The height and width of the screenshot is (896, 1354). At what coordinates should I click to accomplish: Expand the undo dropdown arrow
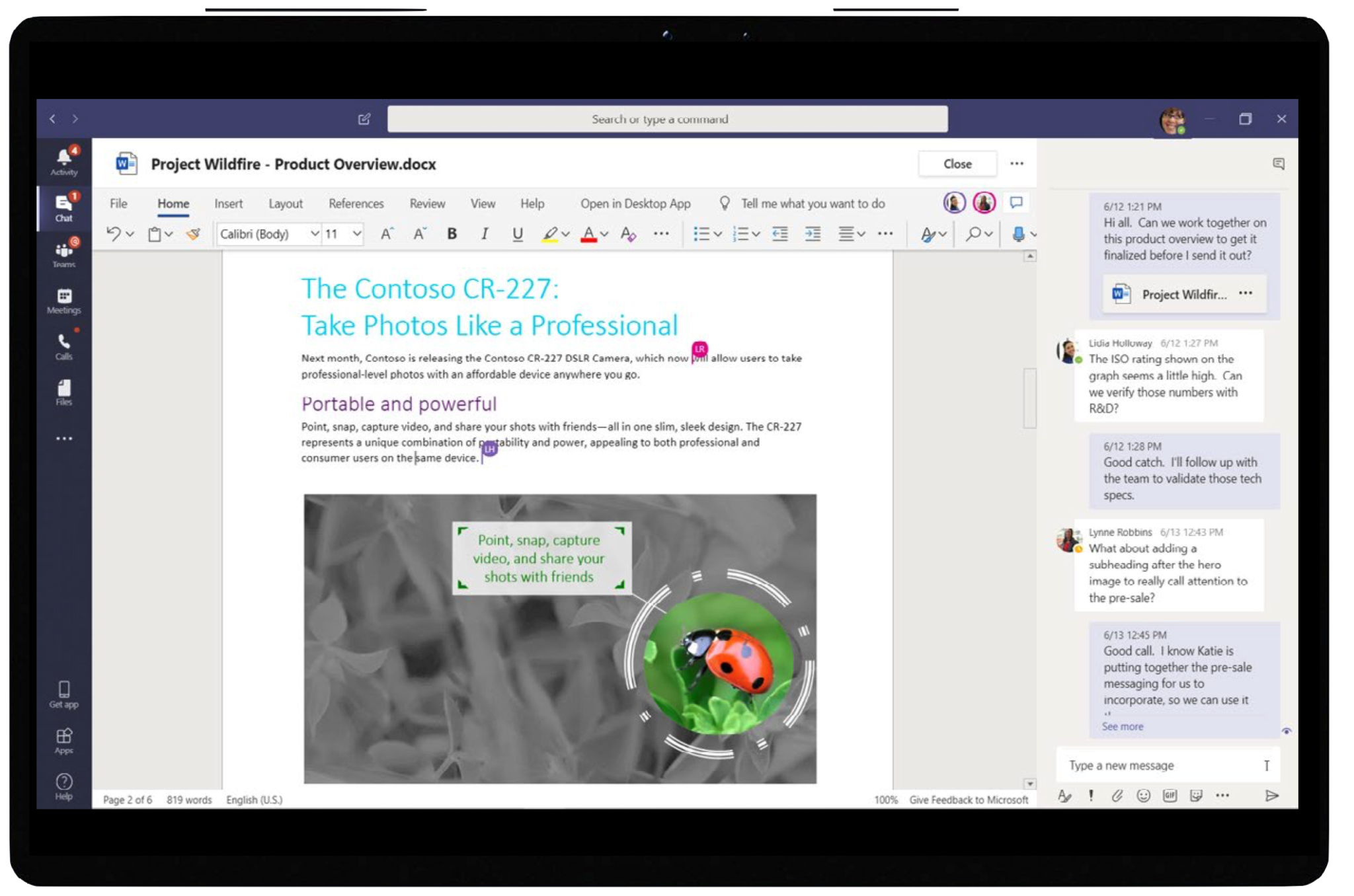click(130, 234)
